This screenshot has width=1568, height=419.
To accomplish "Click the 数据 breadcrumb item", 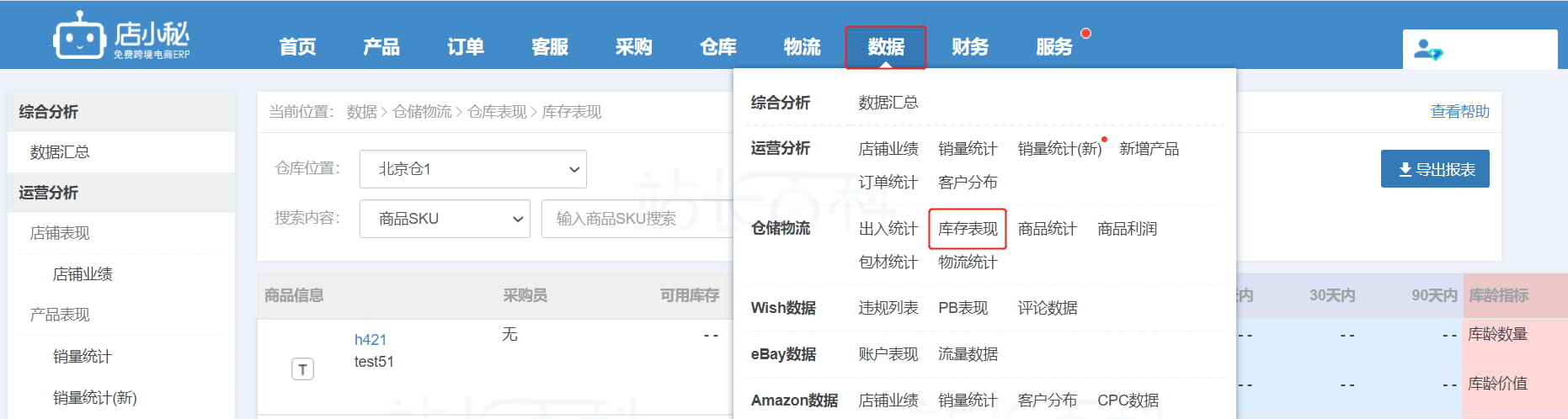I will pos(362,112).
